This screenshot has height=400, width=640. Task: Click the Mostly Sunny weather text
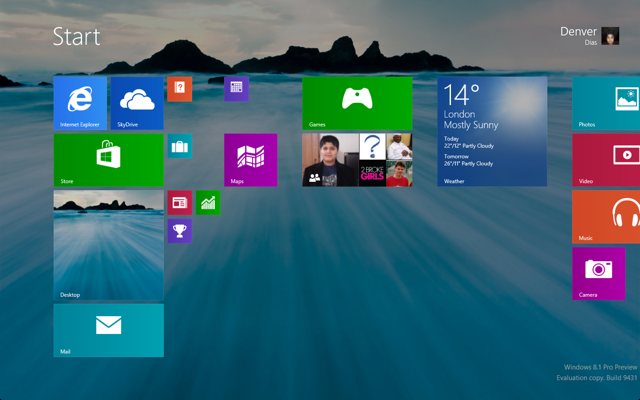pos(471,125)
